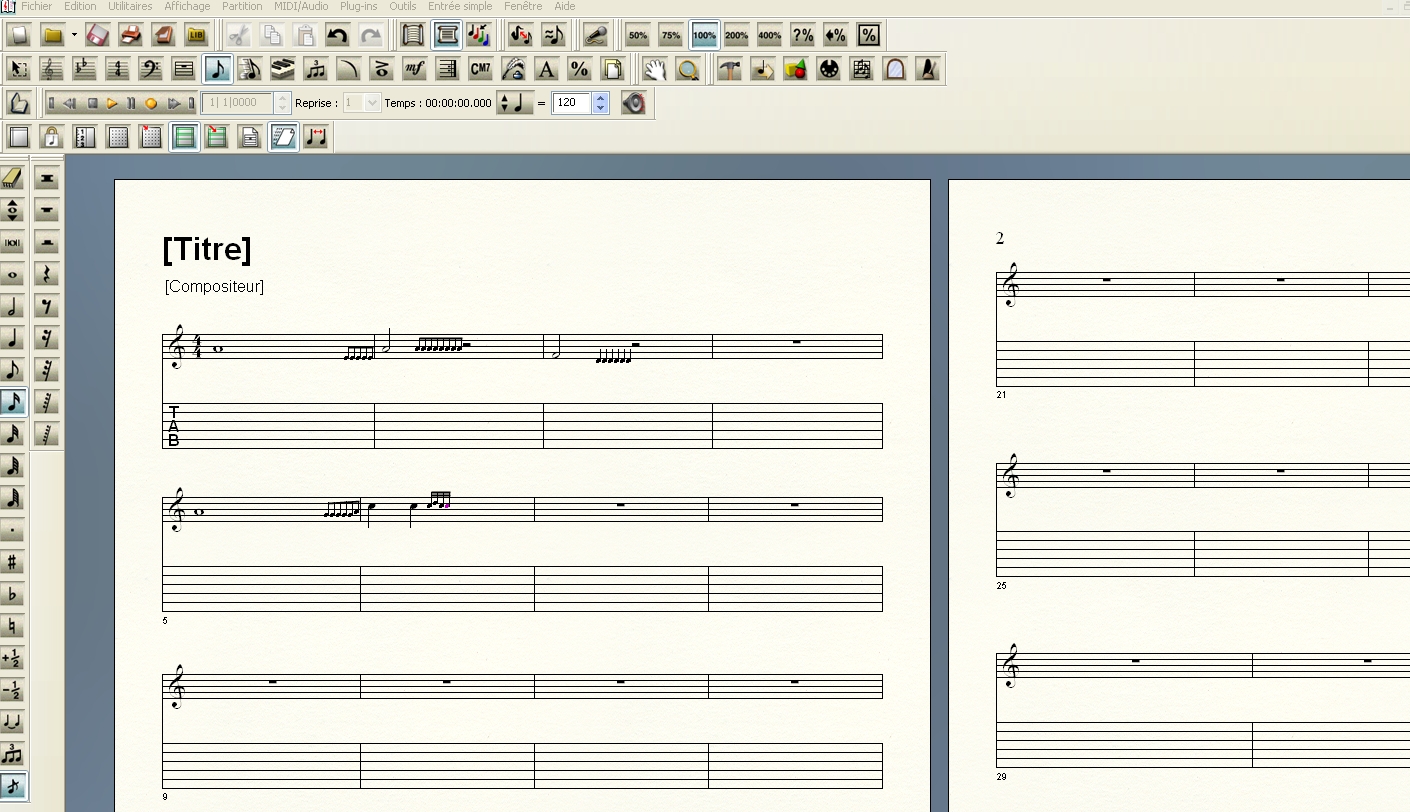Screen dimensions: 1410x812
Task: Open the Plug-ins menu
Action: coord(358,6)
